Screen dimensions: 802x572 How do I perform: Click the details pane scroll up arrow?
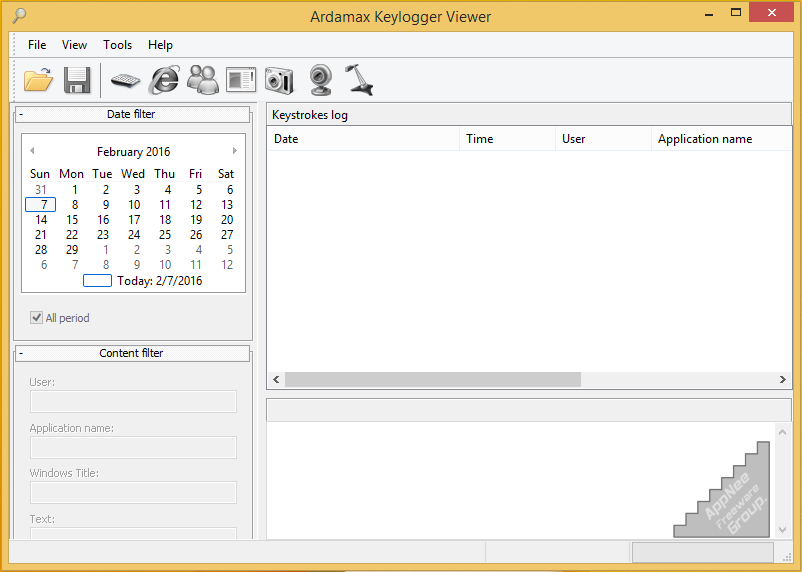pos(782,432)
